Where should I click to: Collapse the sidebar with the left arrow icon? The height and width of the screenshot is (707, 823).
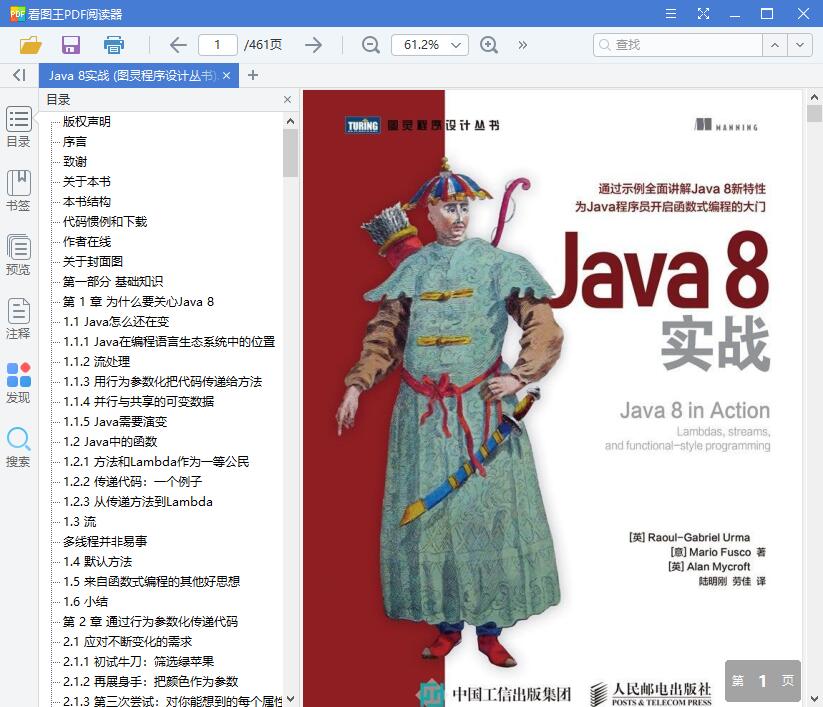(19, 75)
